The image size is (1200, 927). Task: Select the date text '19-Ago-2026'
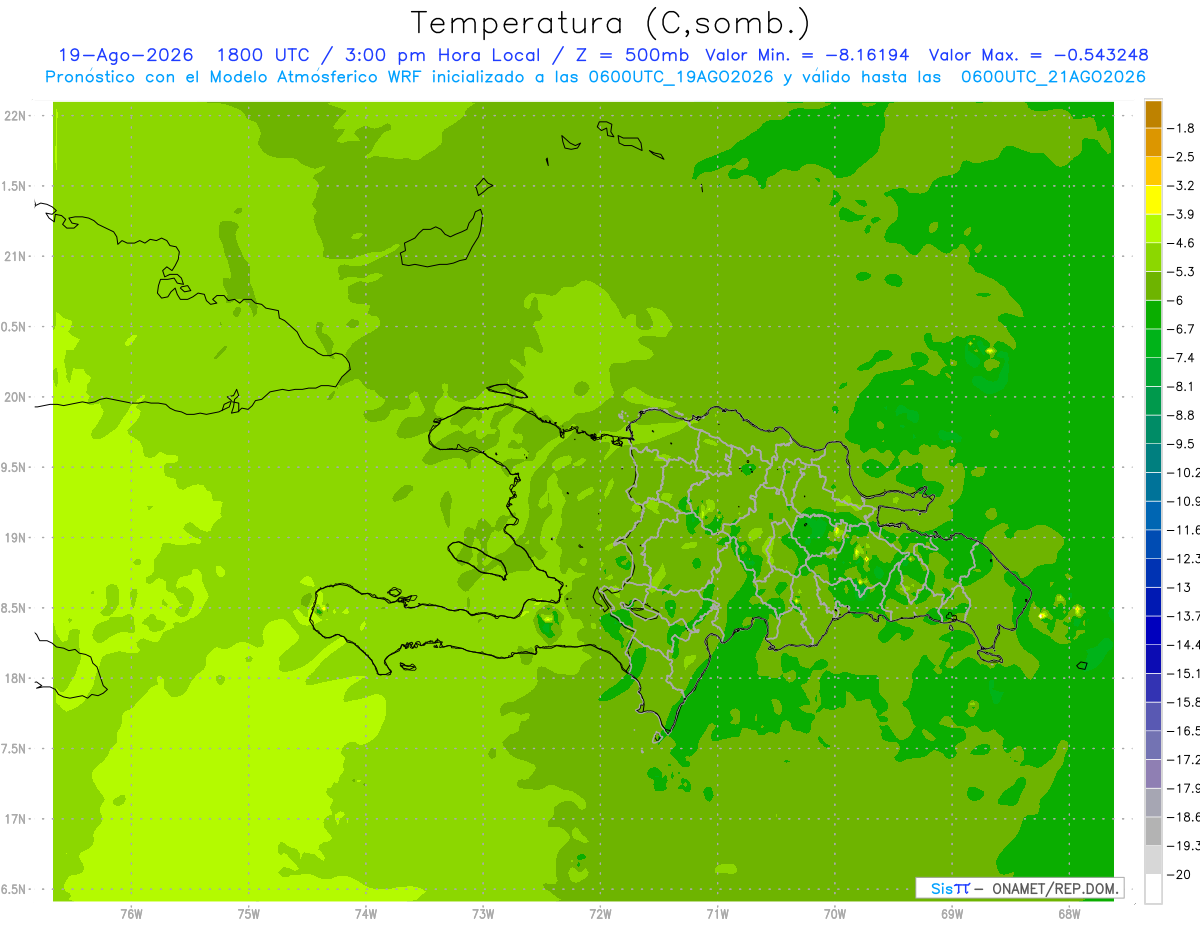point(125,55)
